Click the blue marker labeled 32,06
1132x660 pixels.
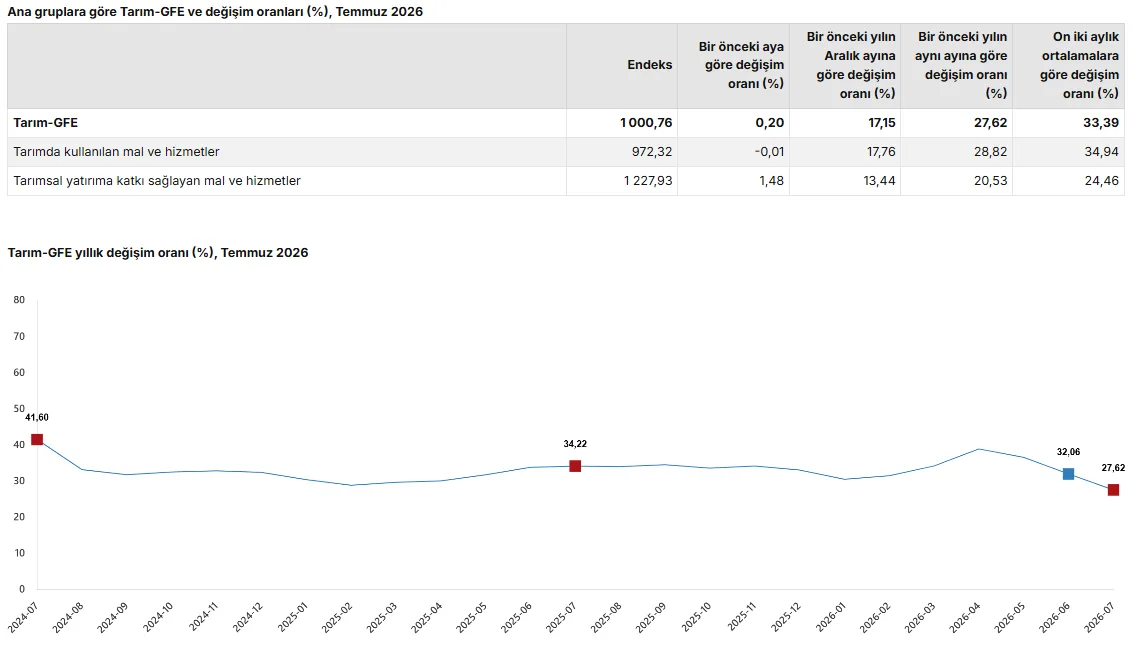1068,474
